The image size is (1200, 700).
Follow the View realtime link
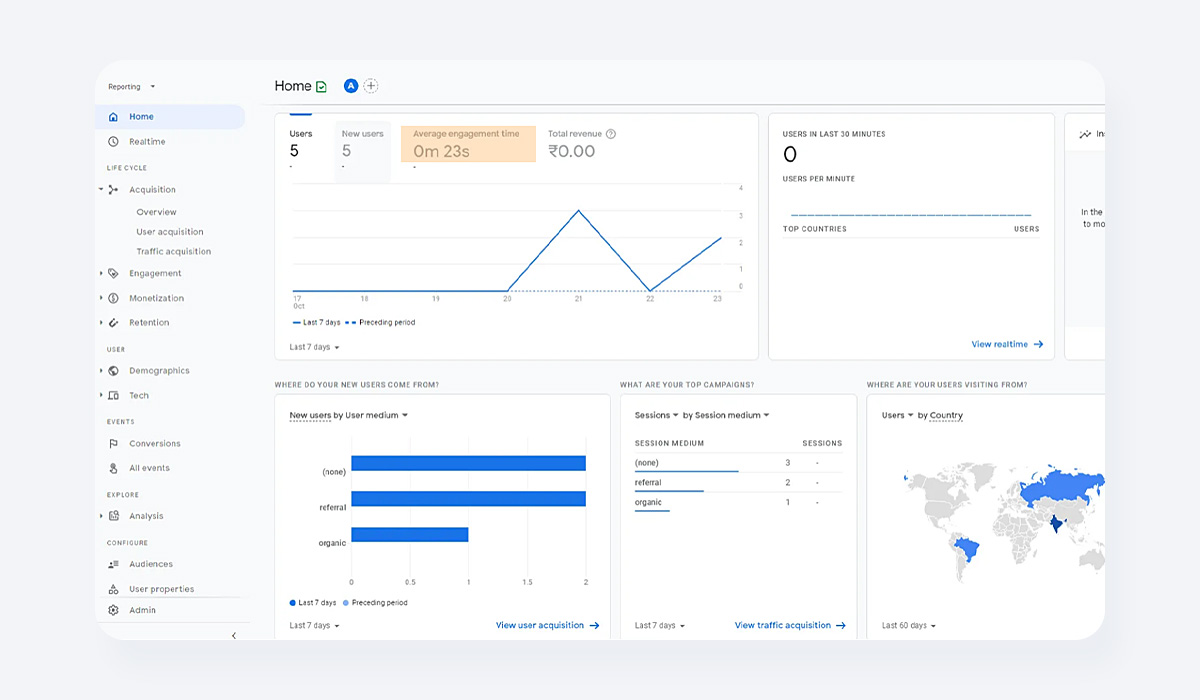click(x=1007, y=344)
